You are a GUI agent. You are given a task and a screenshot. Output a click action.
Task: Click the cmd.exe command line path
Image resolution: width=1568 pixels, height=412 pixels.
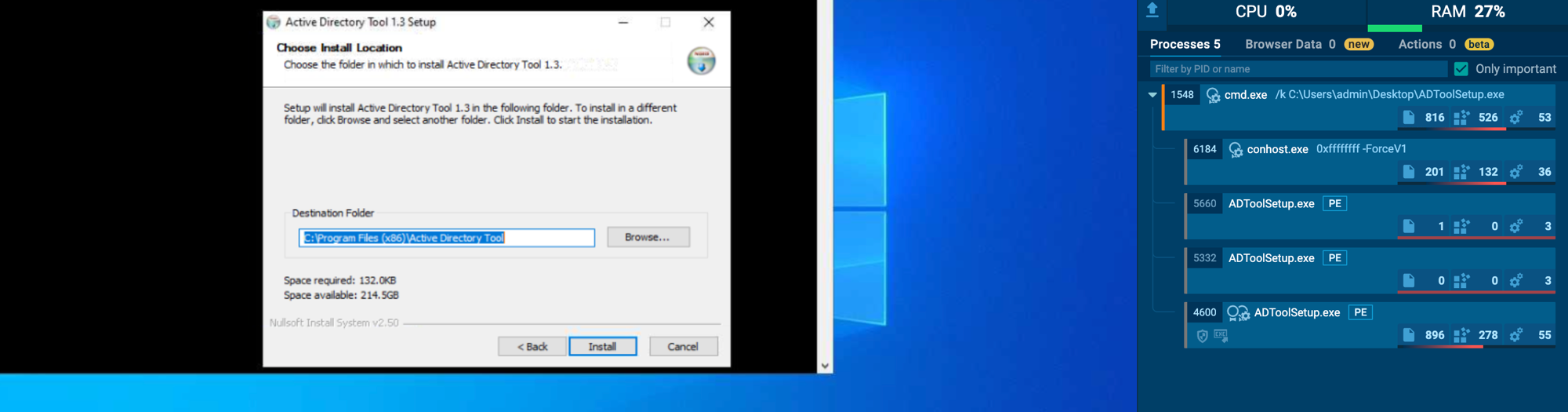point(1389,95)
